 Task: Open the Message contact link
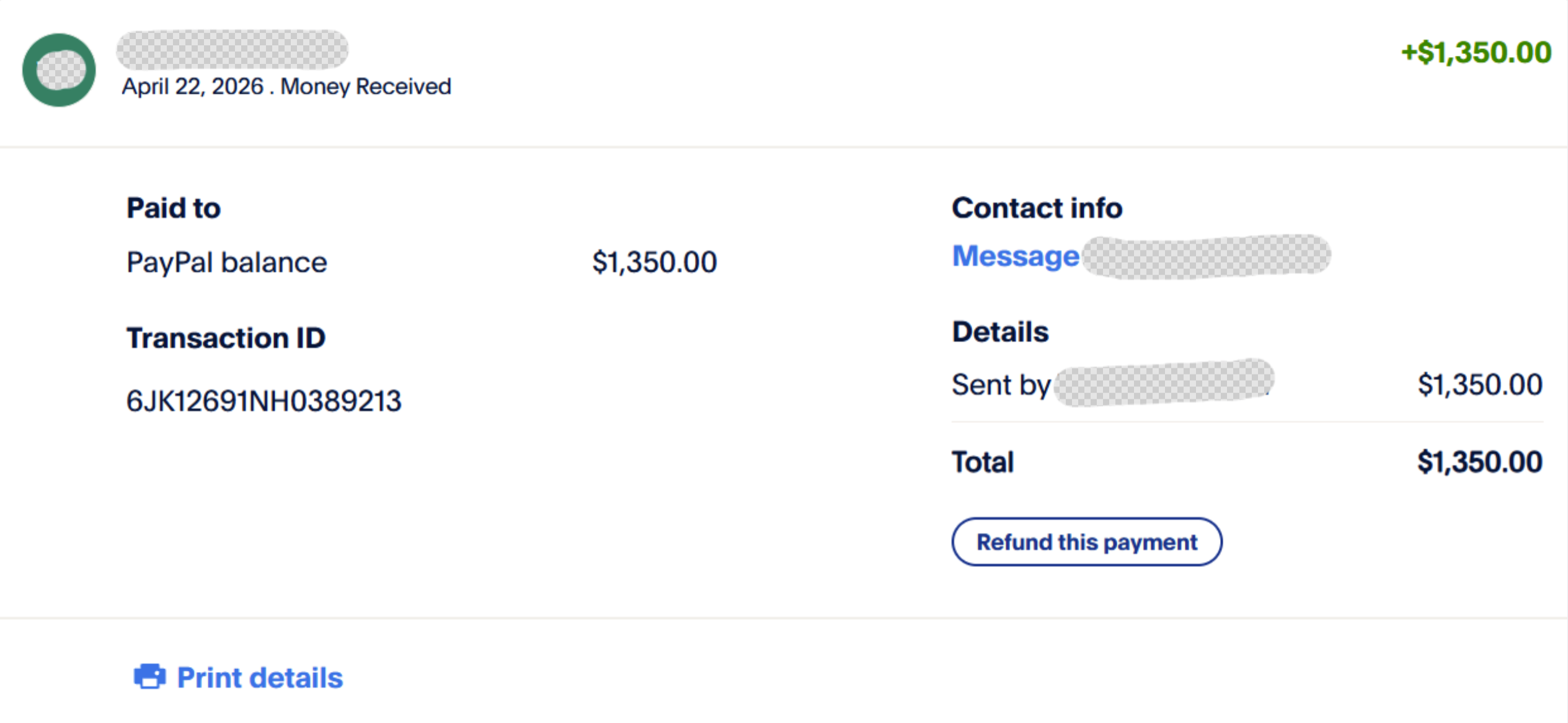1015,256
